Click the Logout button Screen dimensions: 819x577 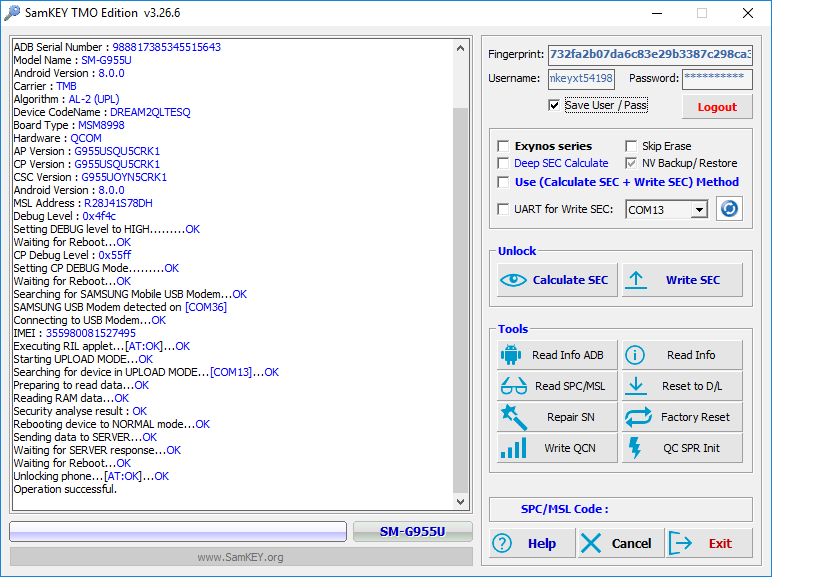717,107
